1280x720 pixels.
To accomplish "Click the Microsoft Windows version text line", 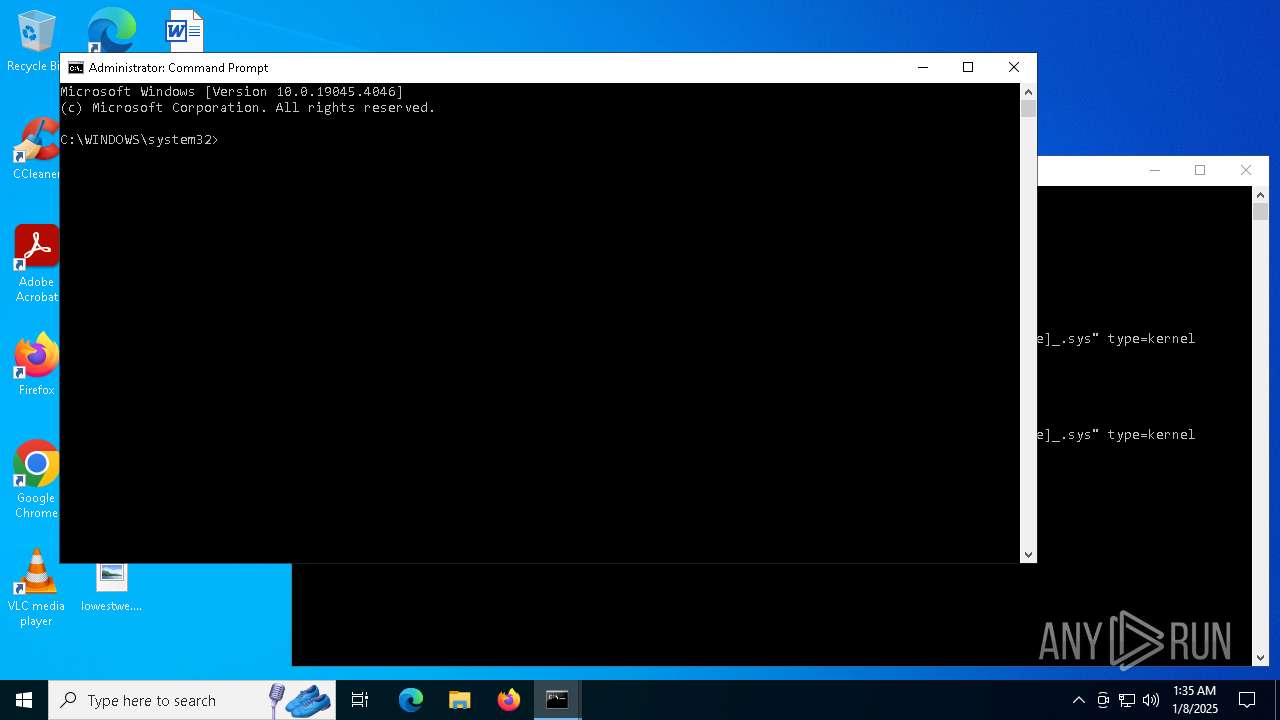I will [x=232, y=92].
